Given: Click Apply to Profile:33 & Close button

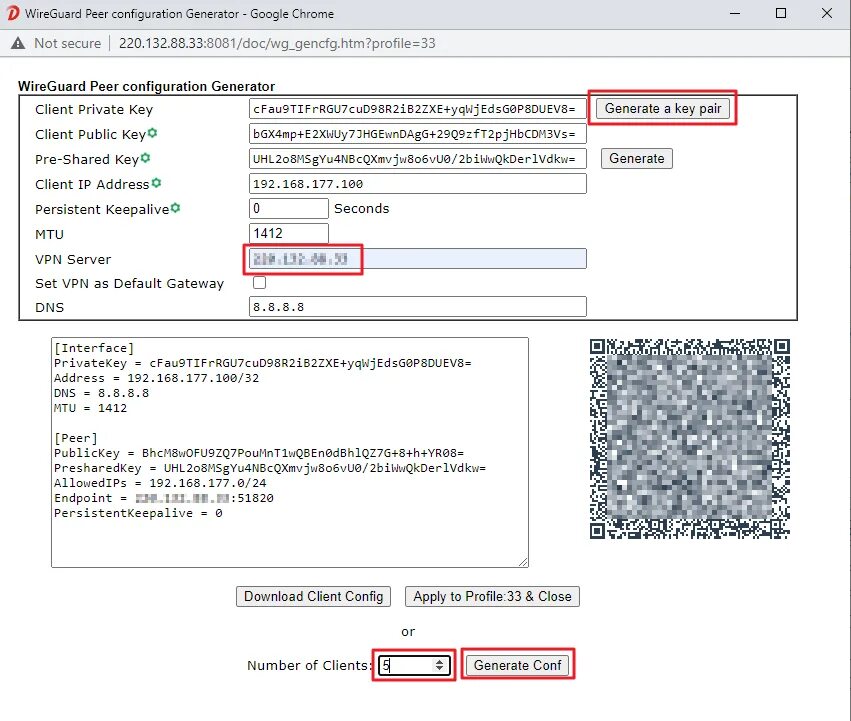Looking at the screenshot, I should pyautogui.click(x=492, y=597).
